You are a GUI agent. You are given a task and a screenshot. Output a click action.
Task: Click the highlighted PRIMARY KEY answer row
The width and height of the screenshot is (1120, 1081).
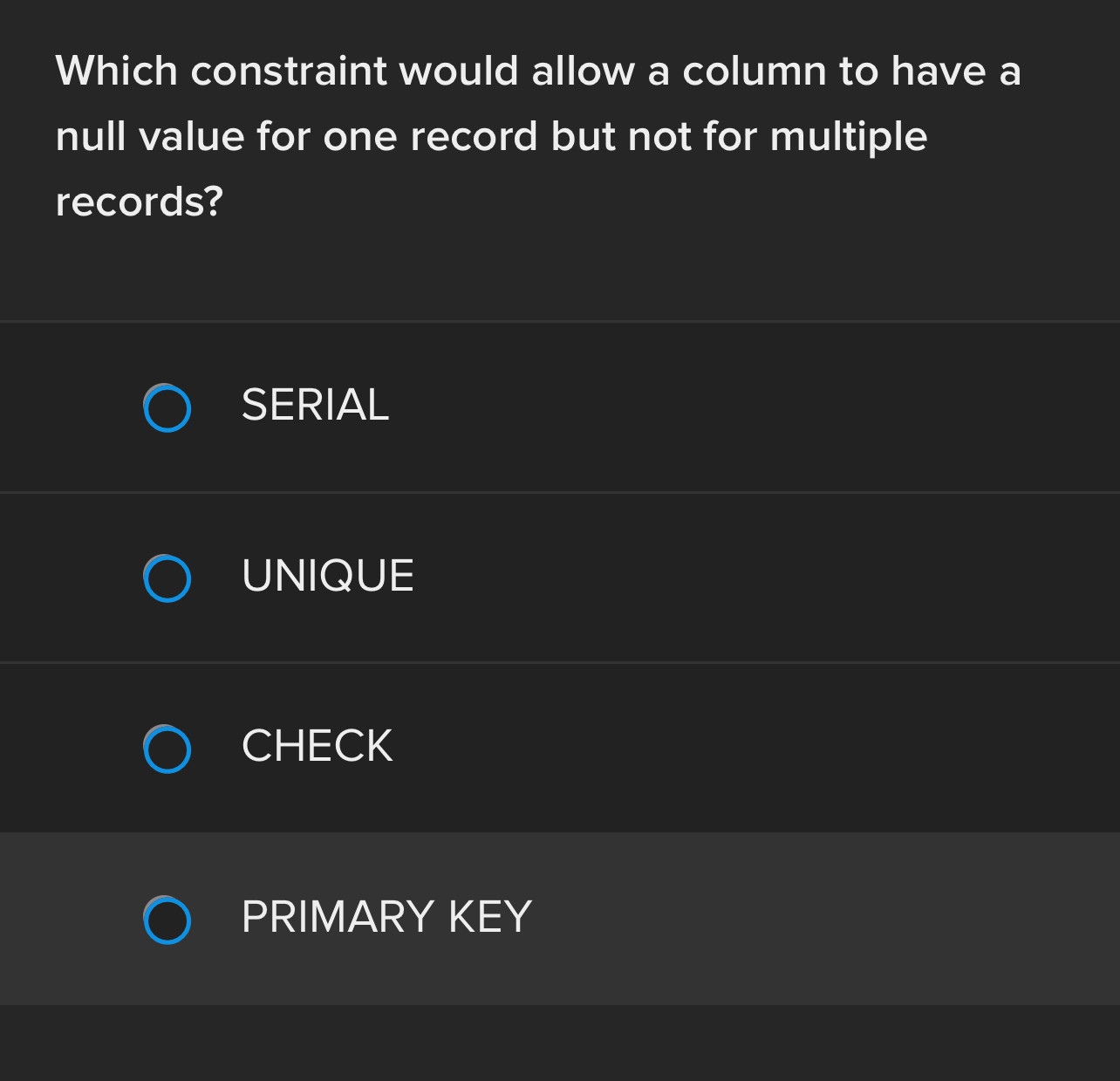(560, 919)
